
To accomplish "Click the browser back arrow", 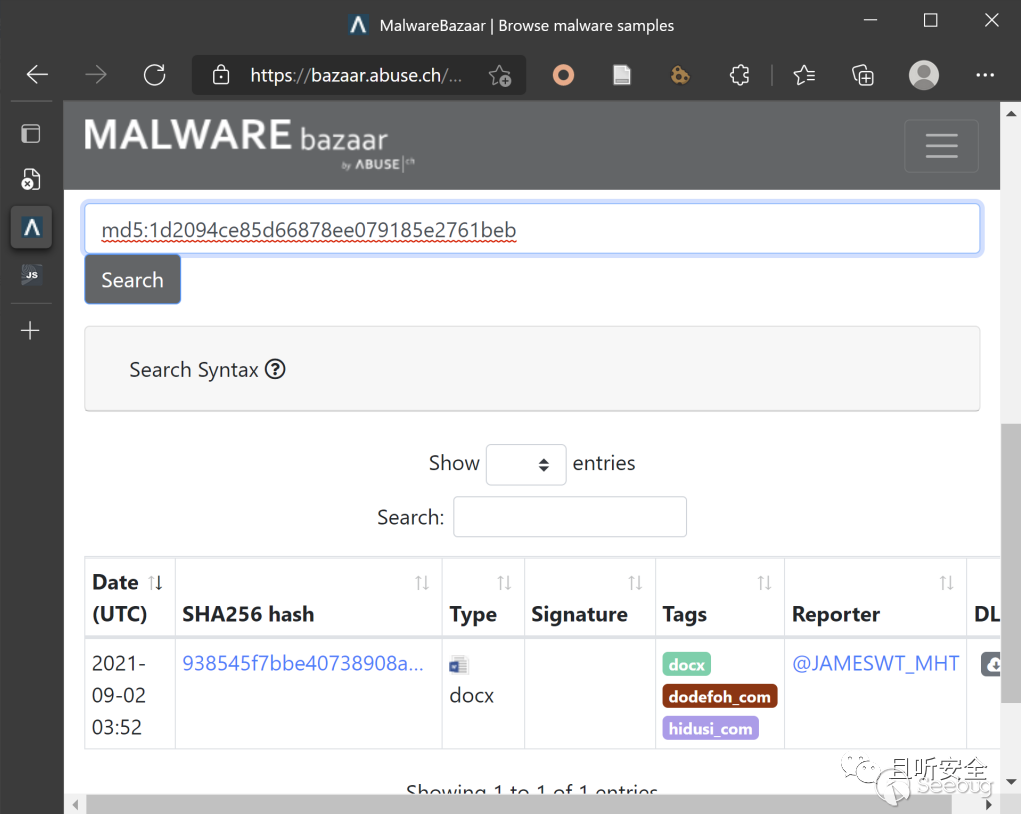I will (x=37, y=75).
